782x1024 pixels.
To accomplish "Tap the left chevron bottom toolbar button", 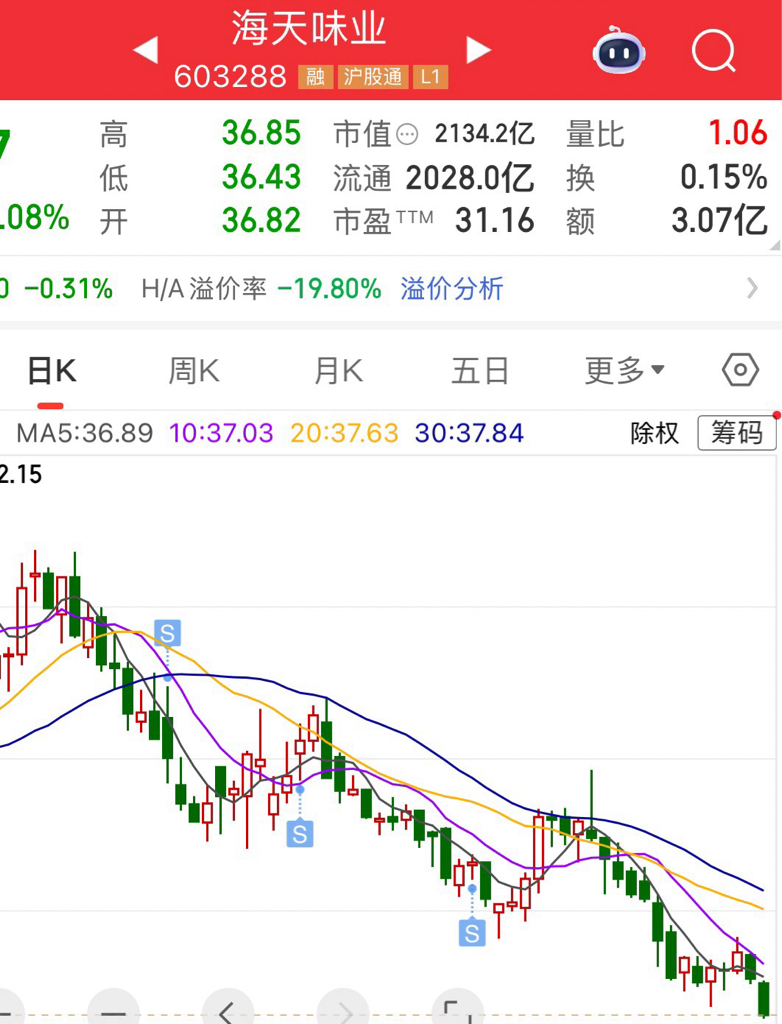I will 227,1010.
